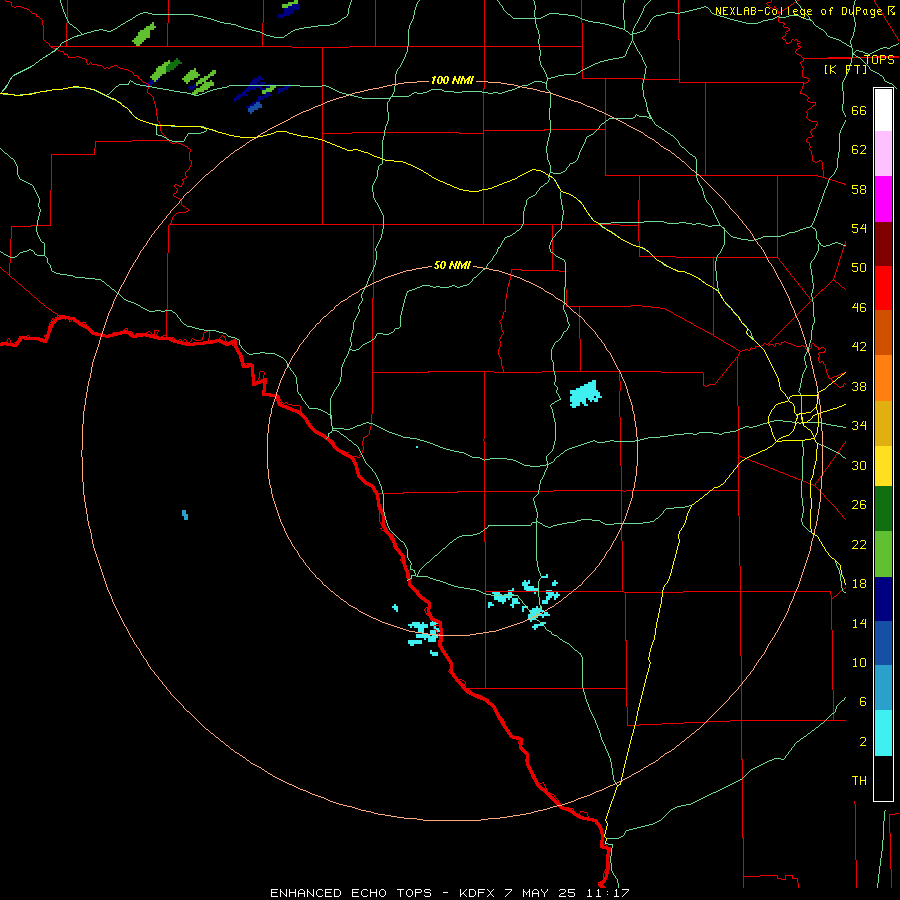The width and height of the screenshot is (900, 900).
Task: Click the white 66 kft legend swatch
Action: click(883, 110)
